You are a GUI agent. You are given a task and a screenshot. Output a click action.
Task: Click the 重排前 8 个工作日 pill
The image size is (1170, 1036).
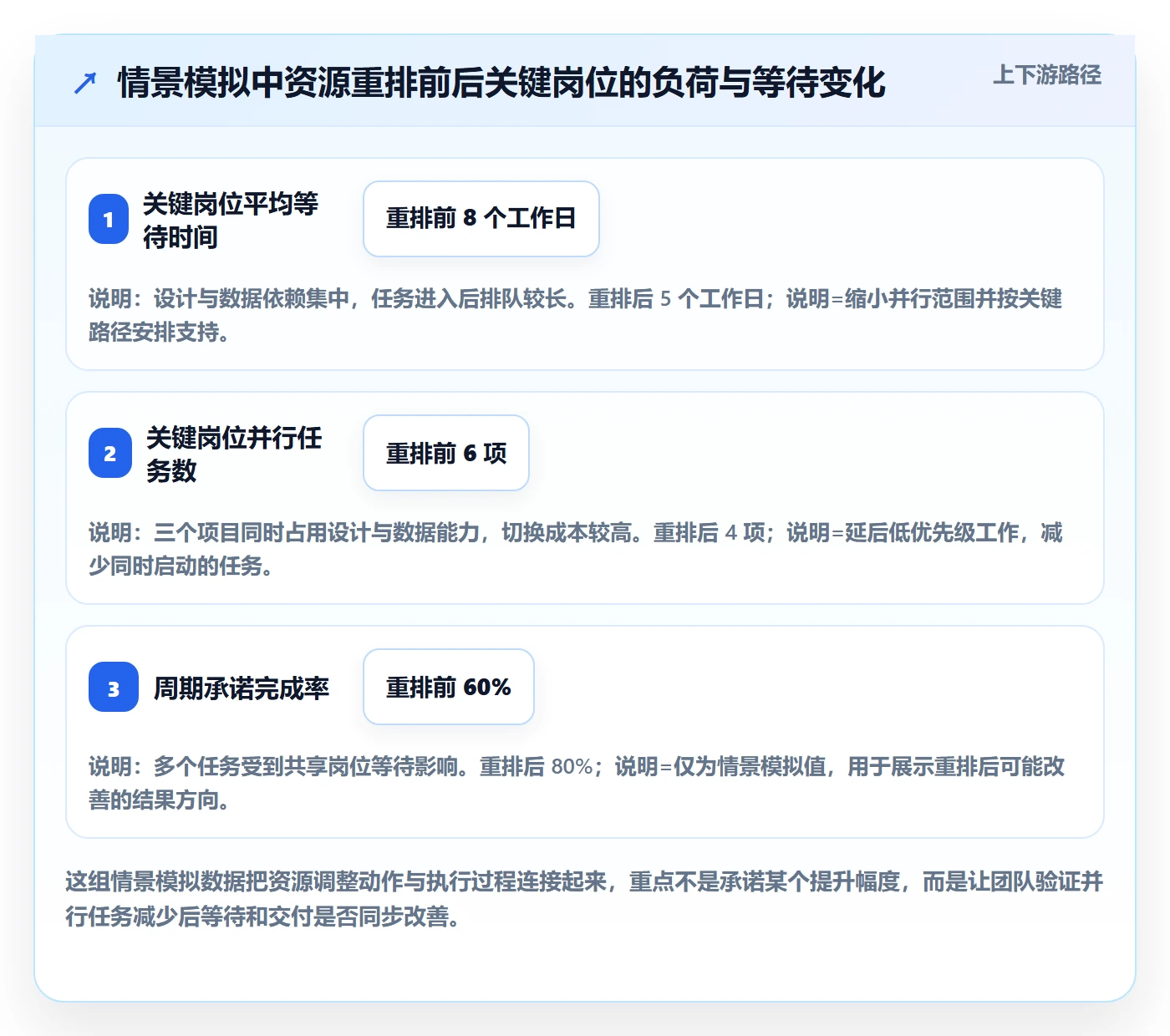coord(481,219)
